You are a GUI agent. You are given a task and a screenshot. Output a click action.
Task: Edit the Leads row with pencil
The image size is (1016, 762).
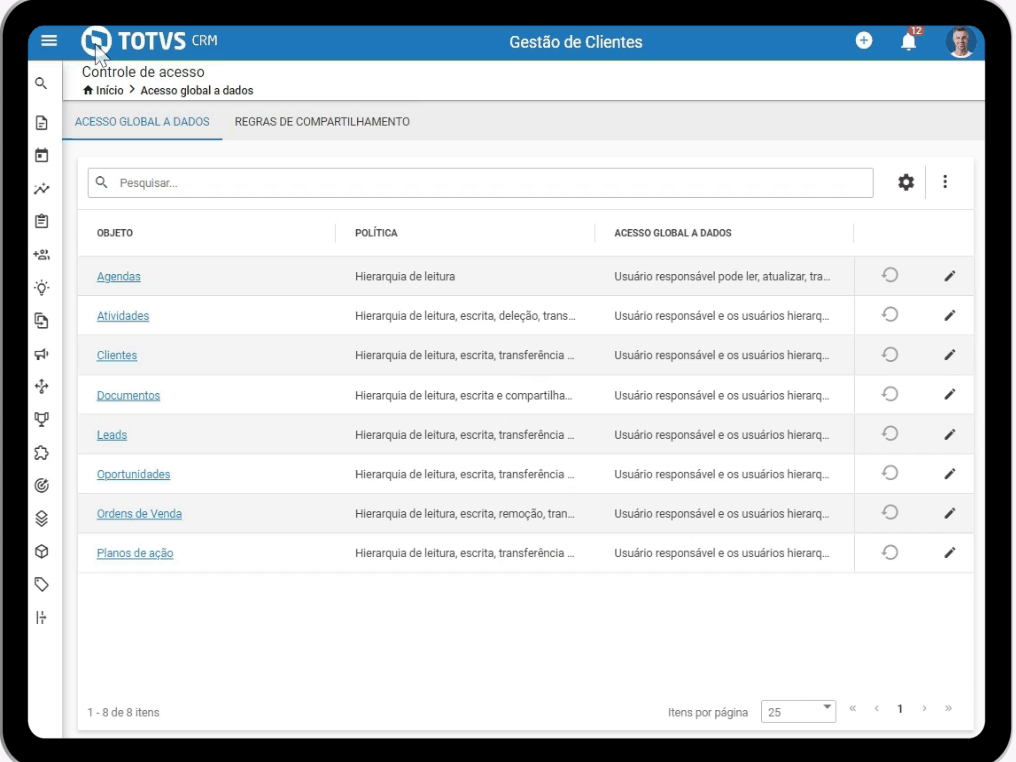point(949,434)
